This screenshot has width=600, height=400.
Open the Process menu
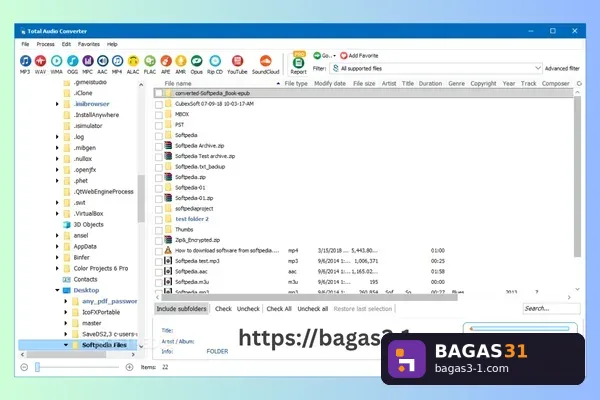(x=46, y=44)
